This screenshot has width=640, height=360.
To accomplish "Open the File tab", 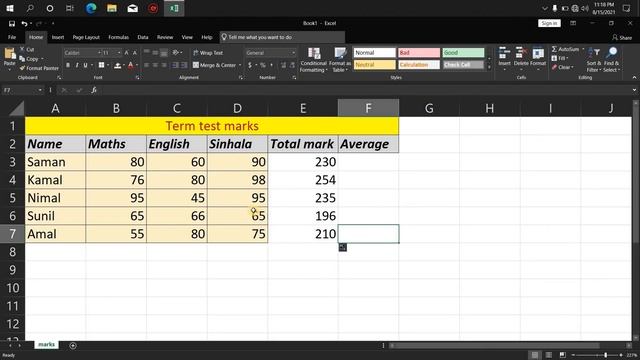I will click(x=12, y=37).
